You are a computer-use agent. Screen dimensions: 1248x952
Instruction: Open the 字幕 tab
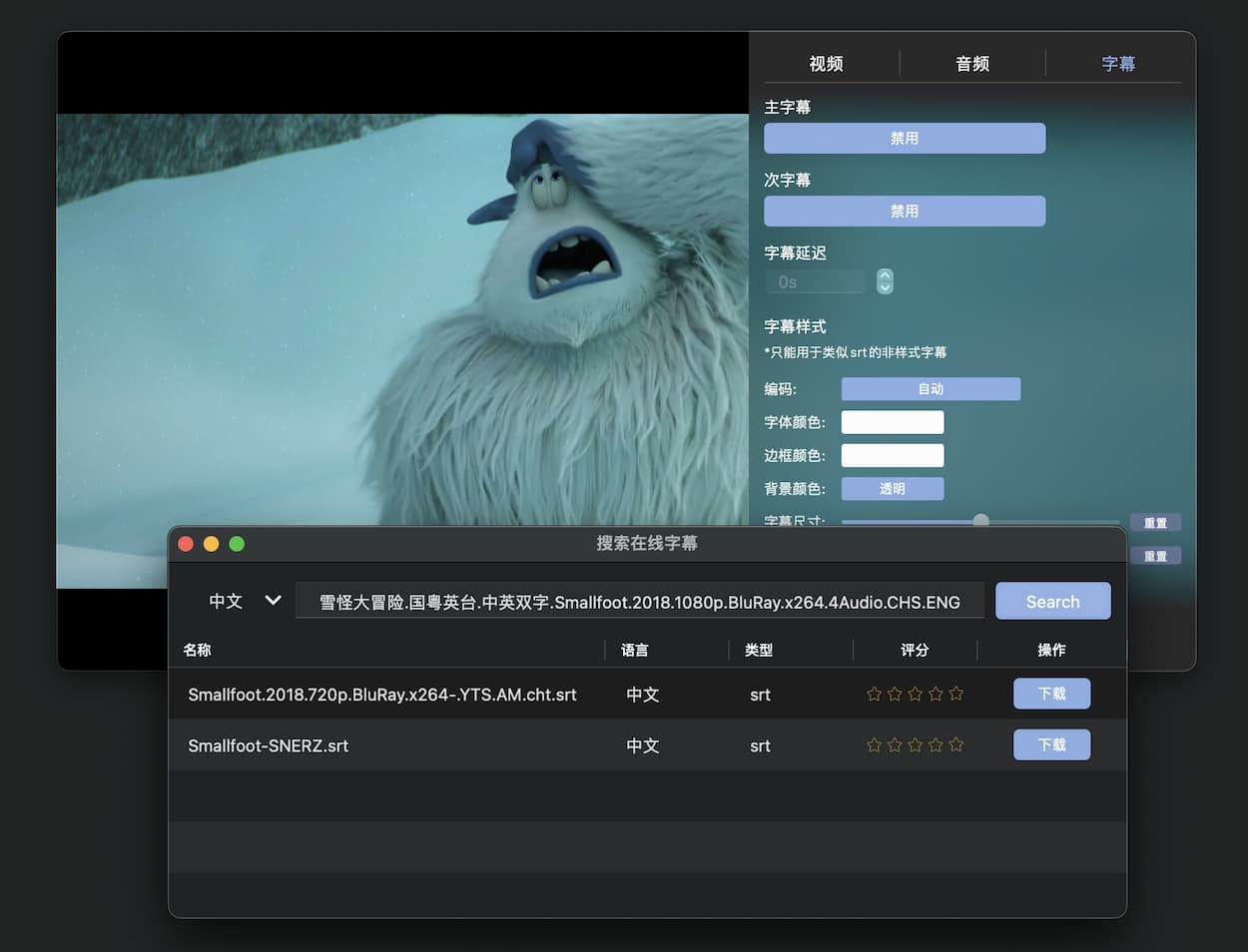(1118, 64)
